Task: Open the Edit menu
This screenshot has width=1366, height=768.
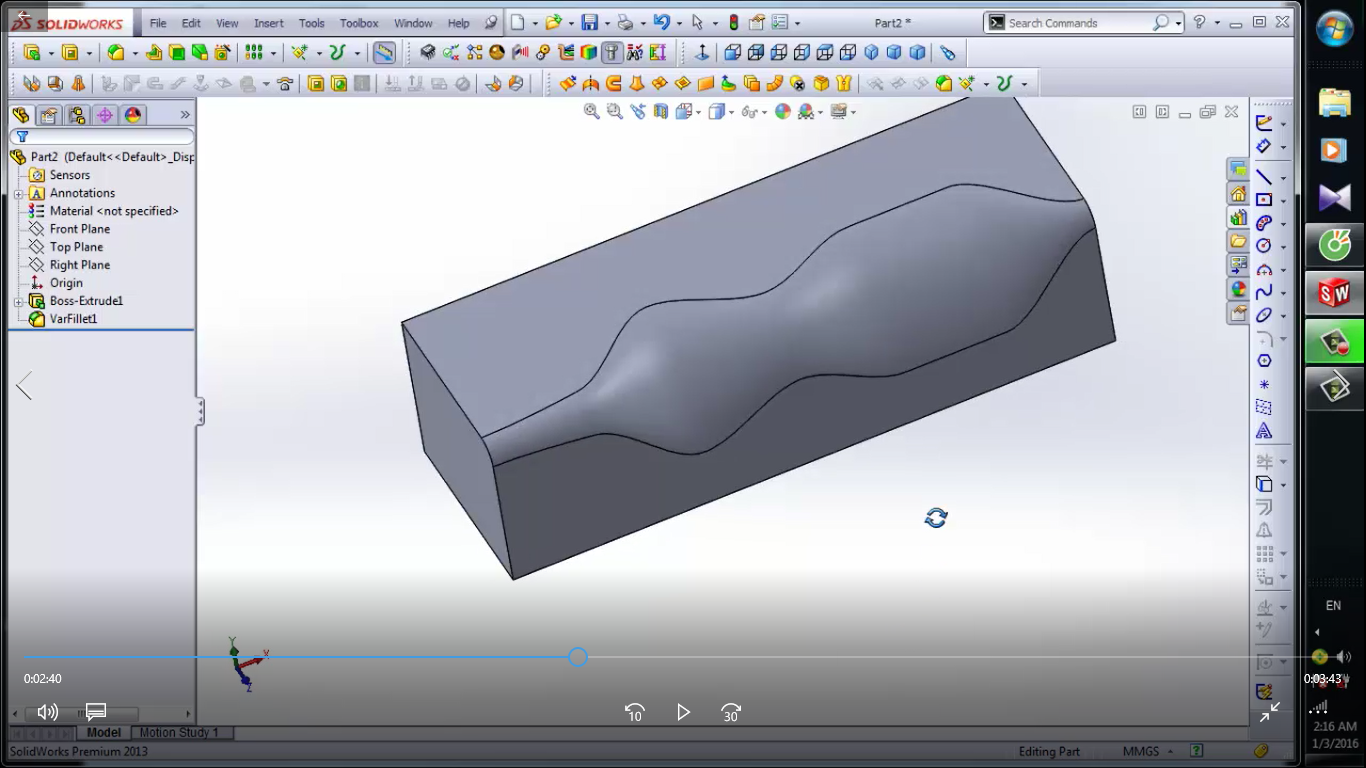Action: coord(191,23)
